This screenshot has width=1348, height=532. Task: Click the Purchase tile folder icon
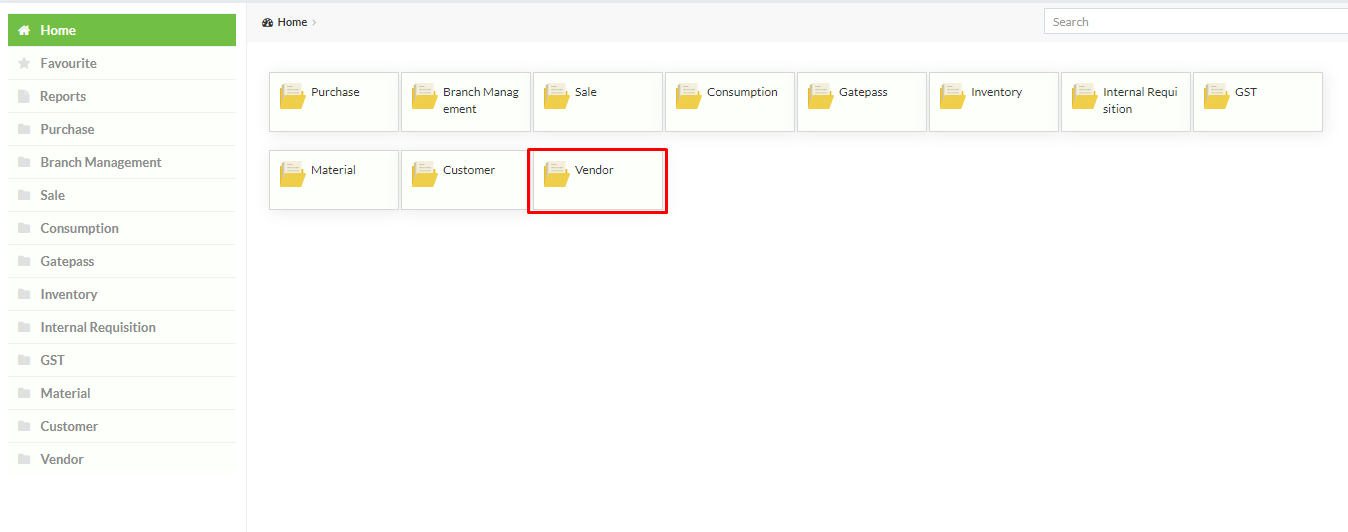point(292,96)
